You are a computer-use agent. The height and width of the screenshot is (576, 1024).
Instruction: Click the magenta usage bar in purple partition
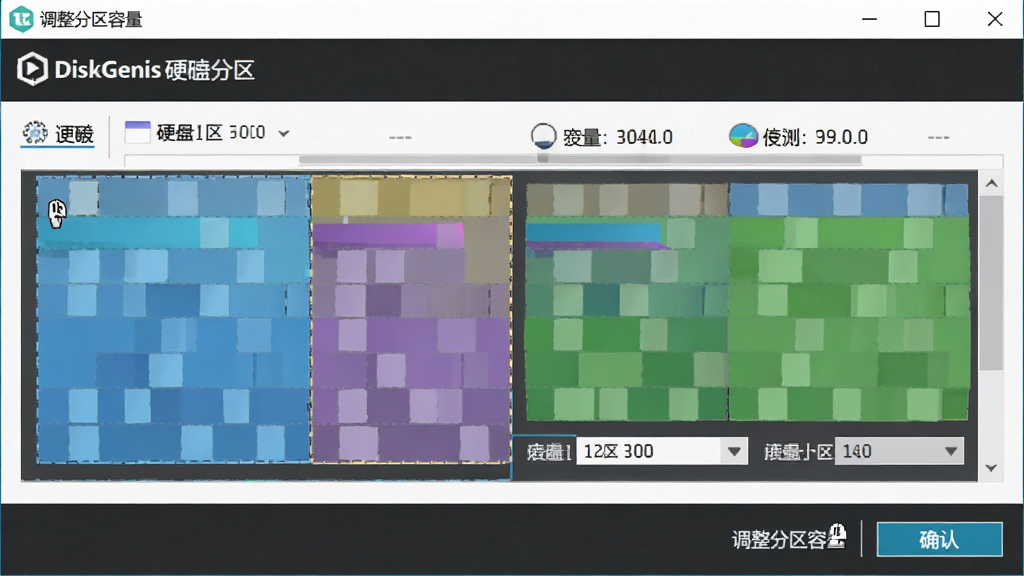[x=388, y=236]
